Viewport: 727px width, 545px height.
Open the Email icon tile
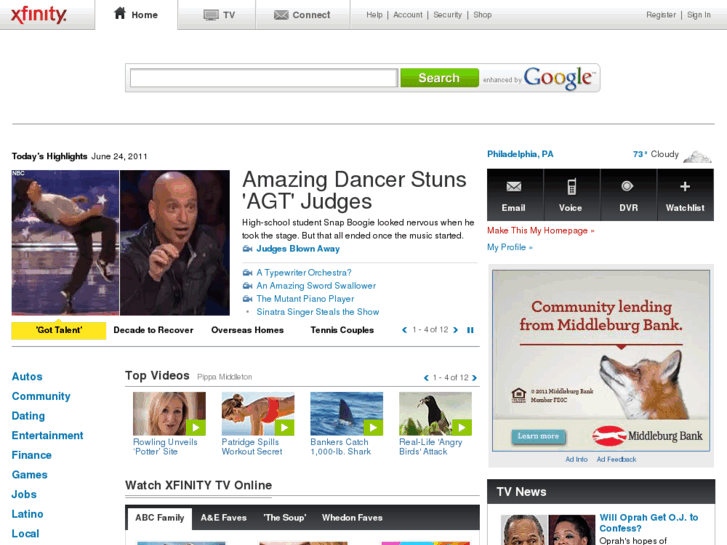[514, 195]
